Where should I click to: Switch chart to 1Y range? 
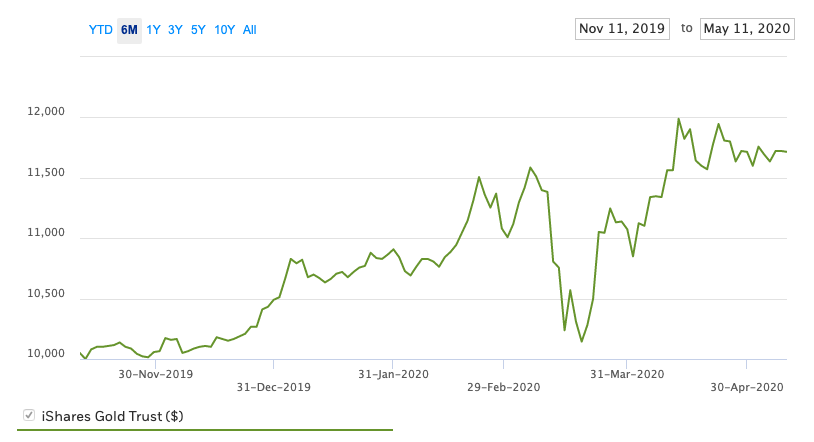(153, 30)
